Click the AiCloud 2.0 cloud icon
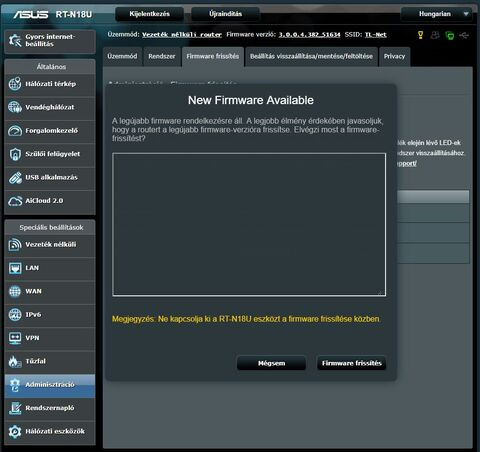 [15, 201]
